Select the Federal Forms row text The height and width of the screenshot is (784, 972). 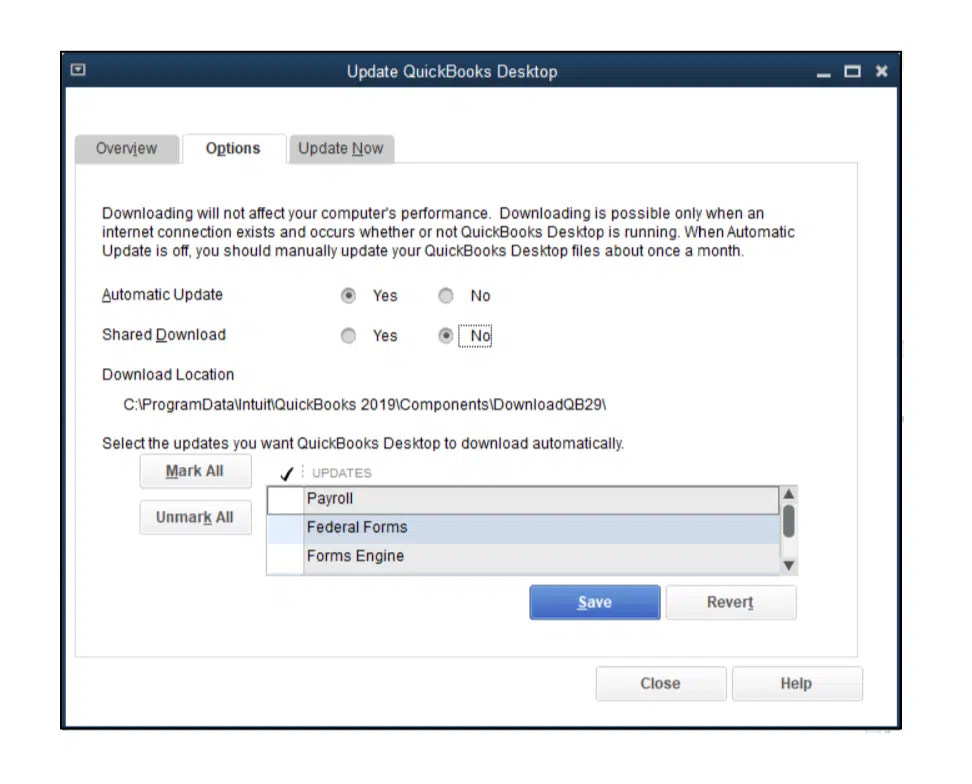click(x=357, y=527)
